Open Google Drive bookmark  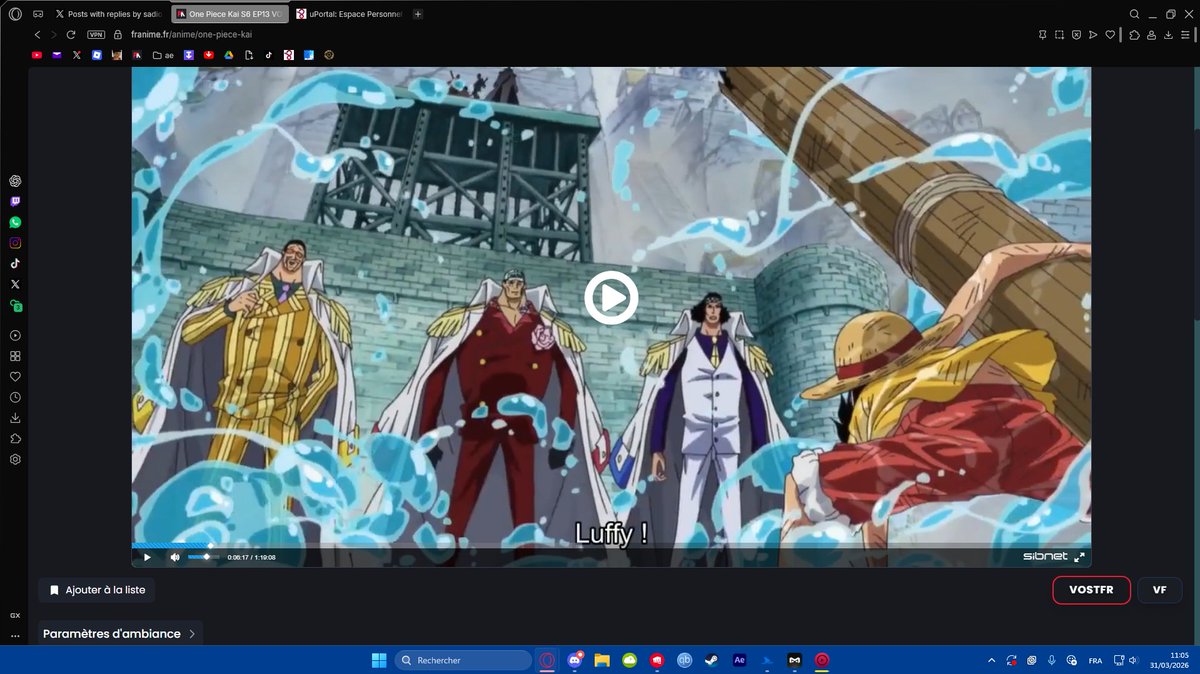(228, 55)
